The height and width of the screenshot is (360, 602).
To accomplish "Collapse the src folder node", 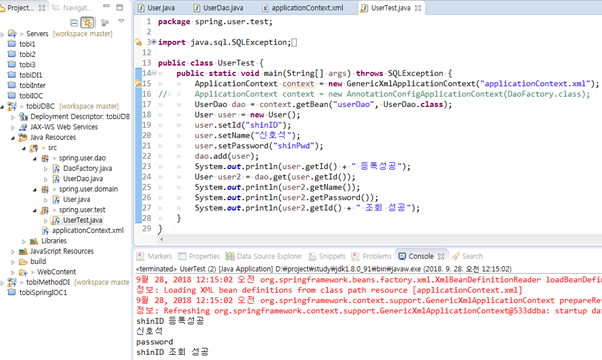I will tap(24, 148).
